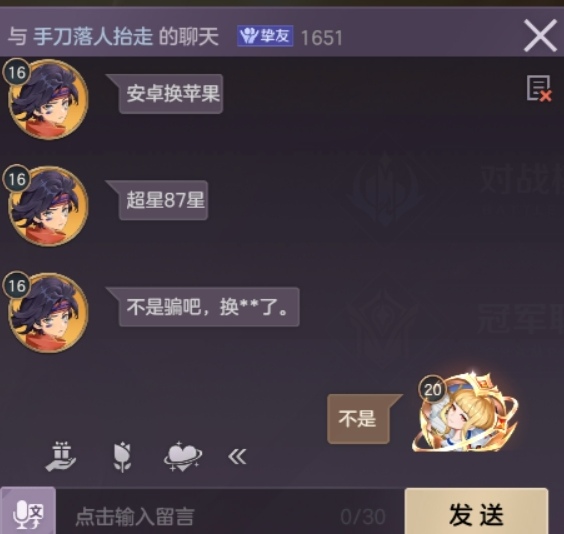Open the 挚友 intimacy badge
The image size is (564, 534).
(x=265, y=36)
